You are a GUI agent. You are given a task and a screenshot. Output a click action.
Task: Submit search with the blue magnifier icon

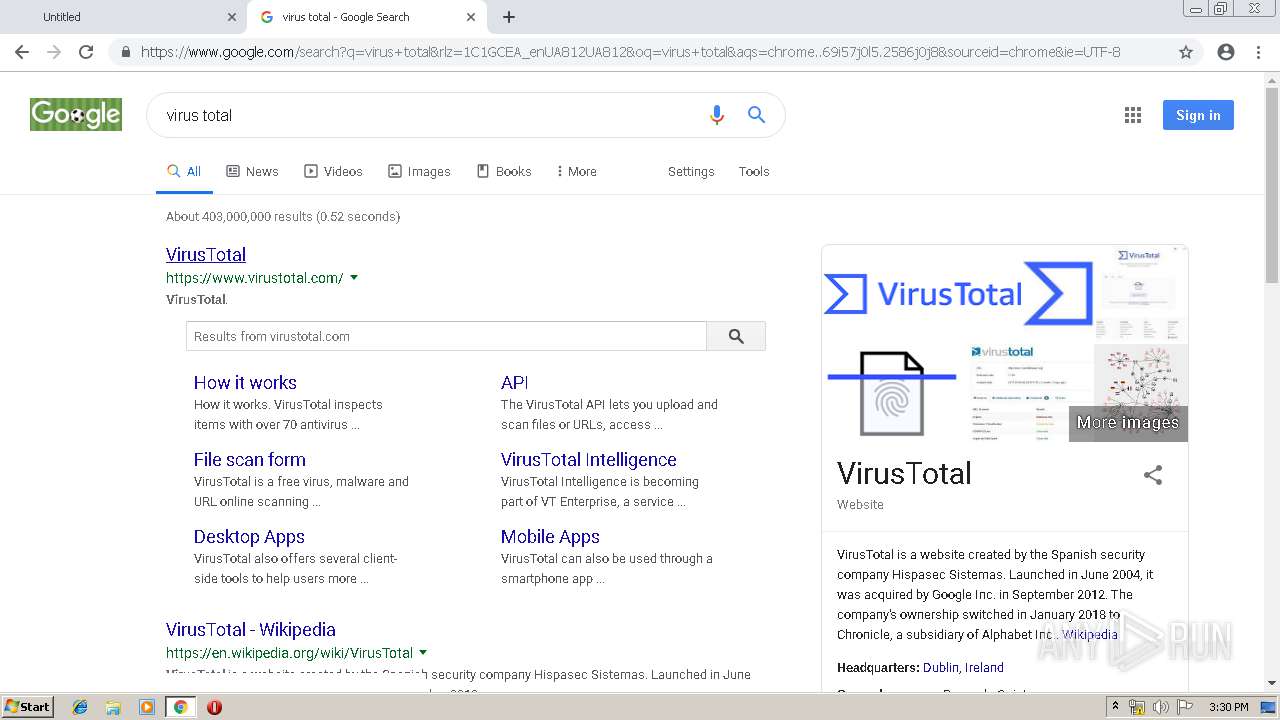click(x=757, y=115)
